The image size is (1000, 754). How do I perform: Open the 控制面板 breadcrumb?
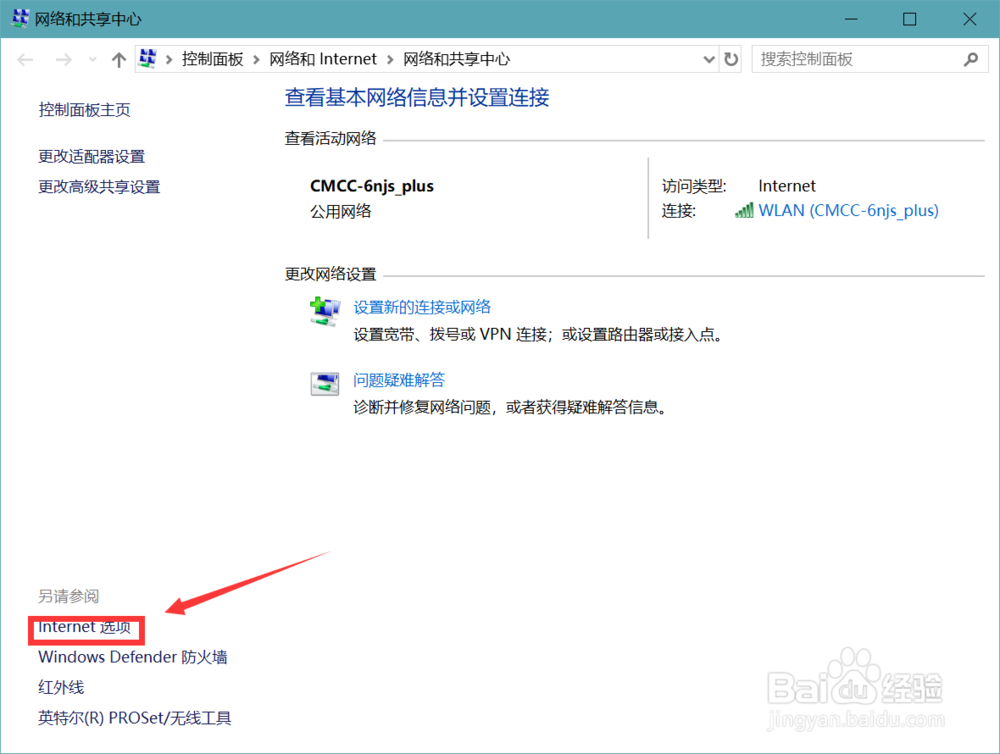click(x=212, y=59)
